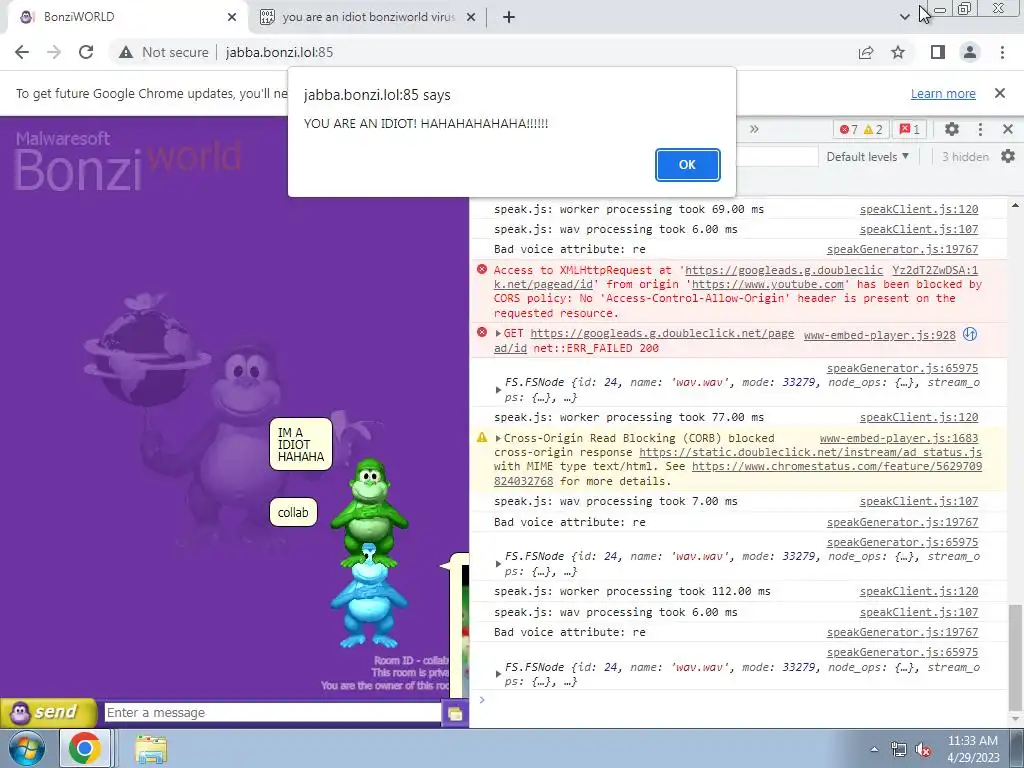The width and height of the screenshot is (1024, 768).
Task: Click OK in the alert dialog
Action: [687, 165]
